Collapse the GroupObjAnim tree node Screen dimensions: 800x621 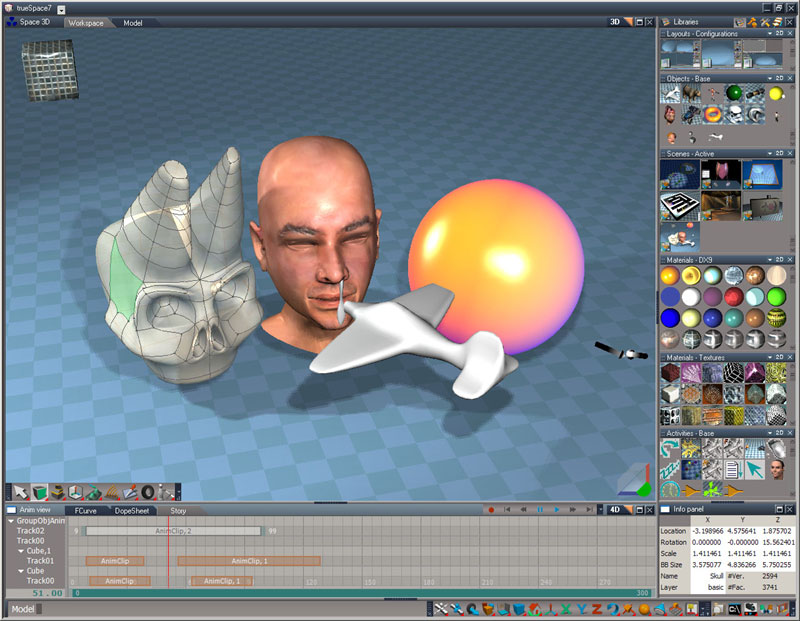coord(11,521)
